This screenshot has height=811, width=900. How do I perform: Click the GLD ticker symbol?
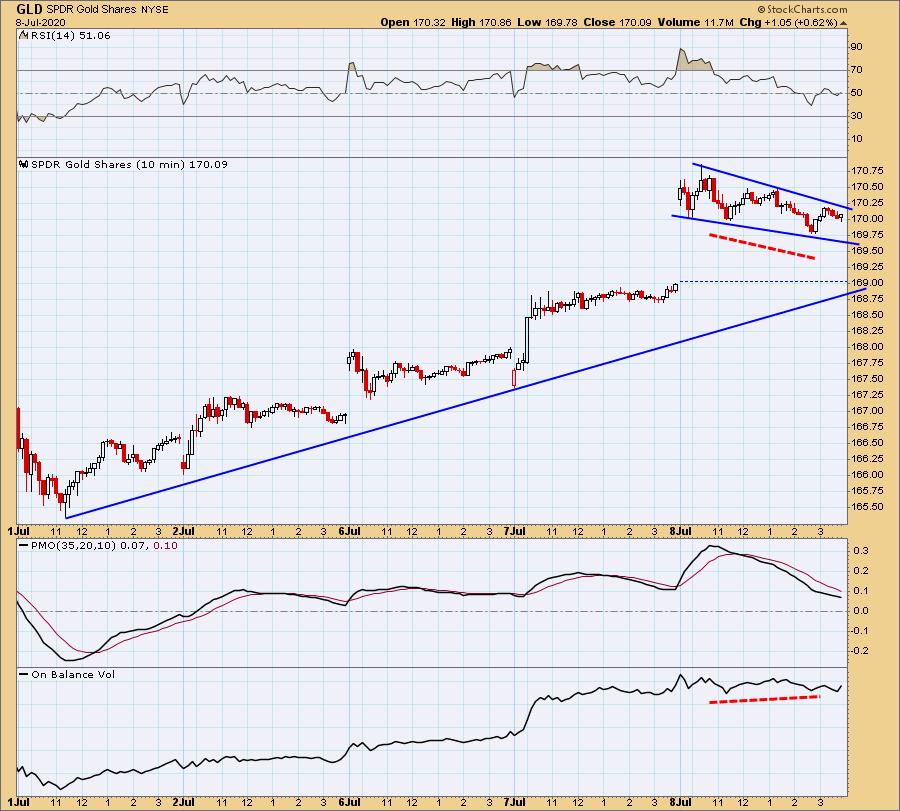point(28,9)
